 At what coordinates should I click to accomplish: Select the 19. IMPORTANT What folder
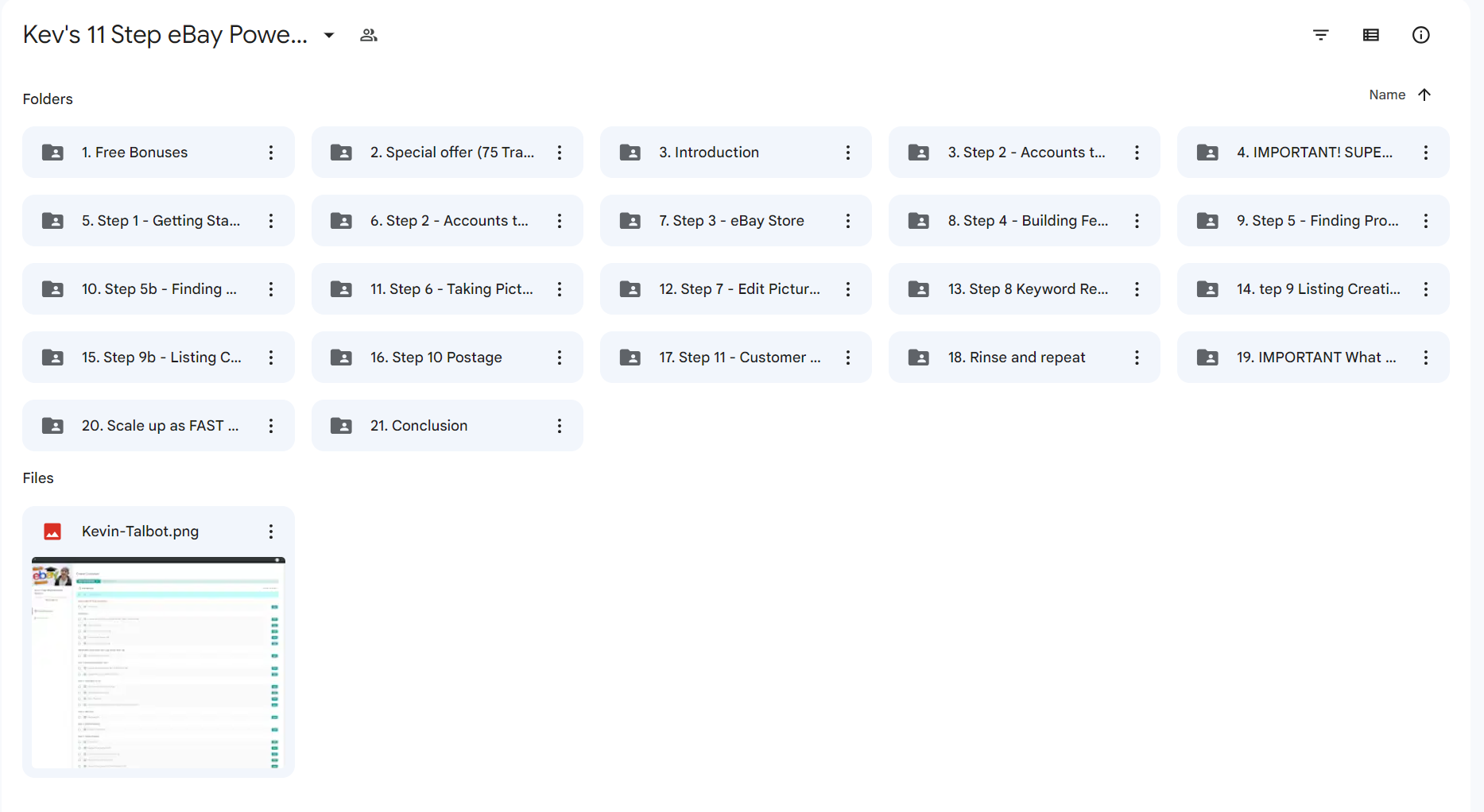[1313, 358]
